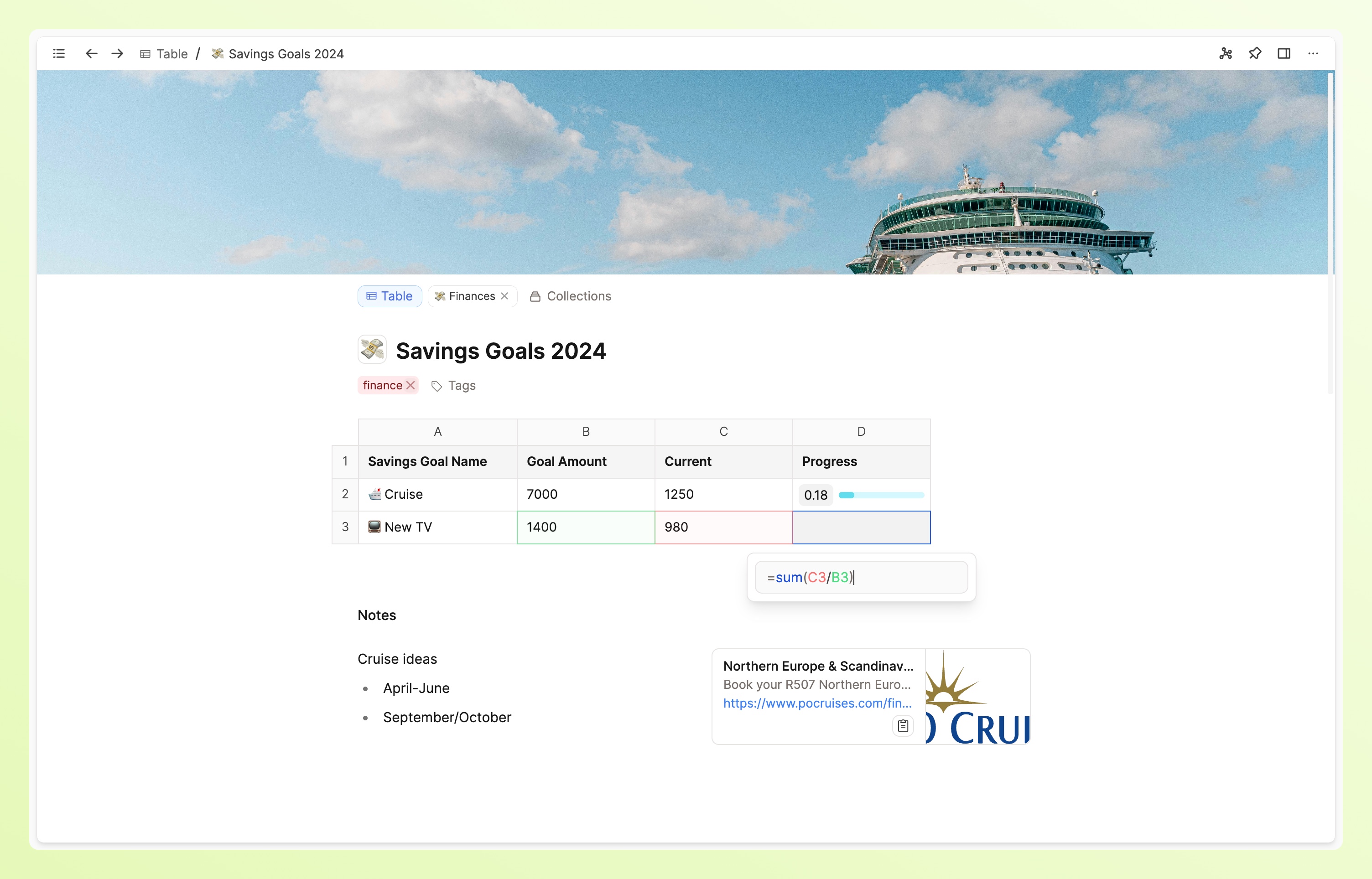Screen dimensions: 1372x879
Task: Add tags via the Tags button
Action: pyautogui.click(x=454, y=386)
